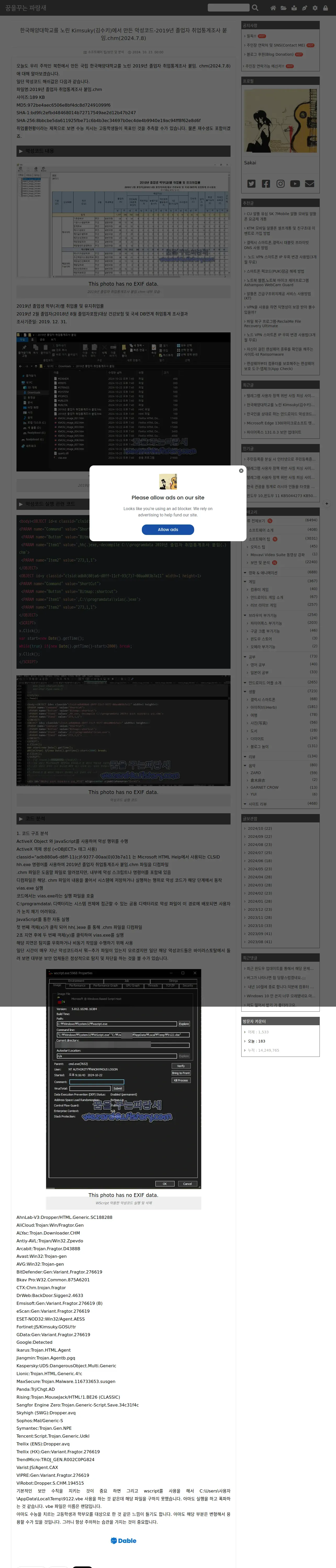The height and width of the screenshot is (1568, 336).
Task: Collapse the 음악 category arrow
Action: coord(245,766)
